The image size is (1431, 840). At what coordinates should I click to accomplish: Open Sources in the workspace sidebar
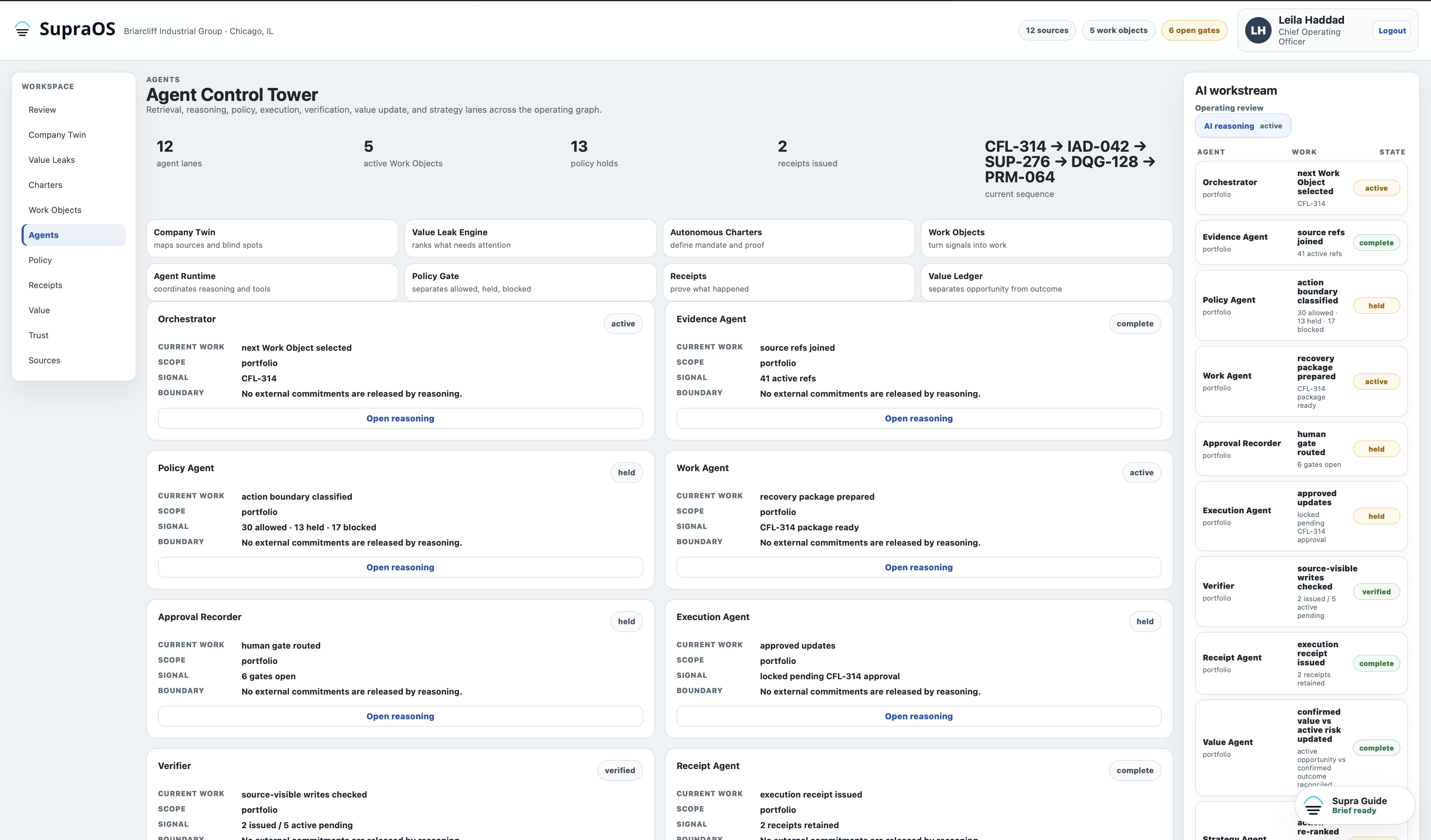74,360
